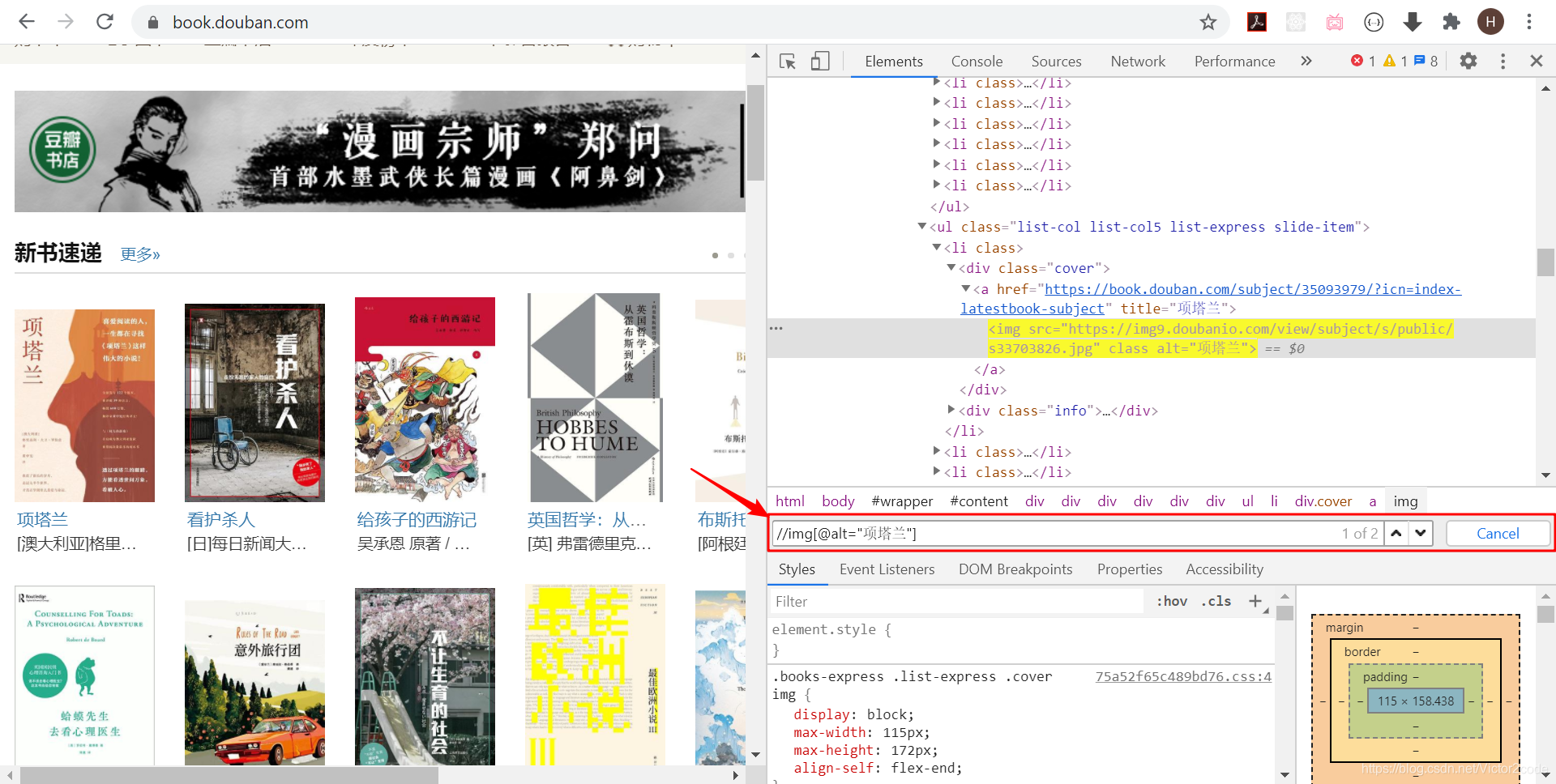Screen dimensions: 1556x784
Task: Add a new style rule with plus
Action: [x=1255, y=601]
